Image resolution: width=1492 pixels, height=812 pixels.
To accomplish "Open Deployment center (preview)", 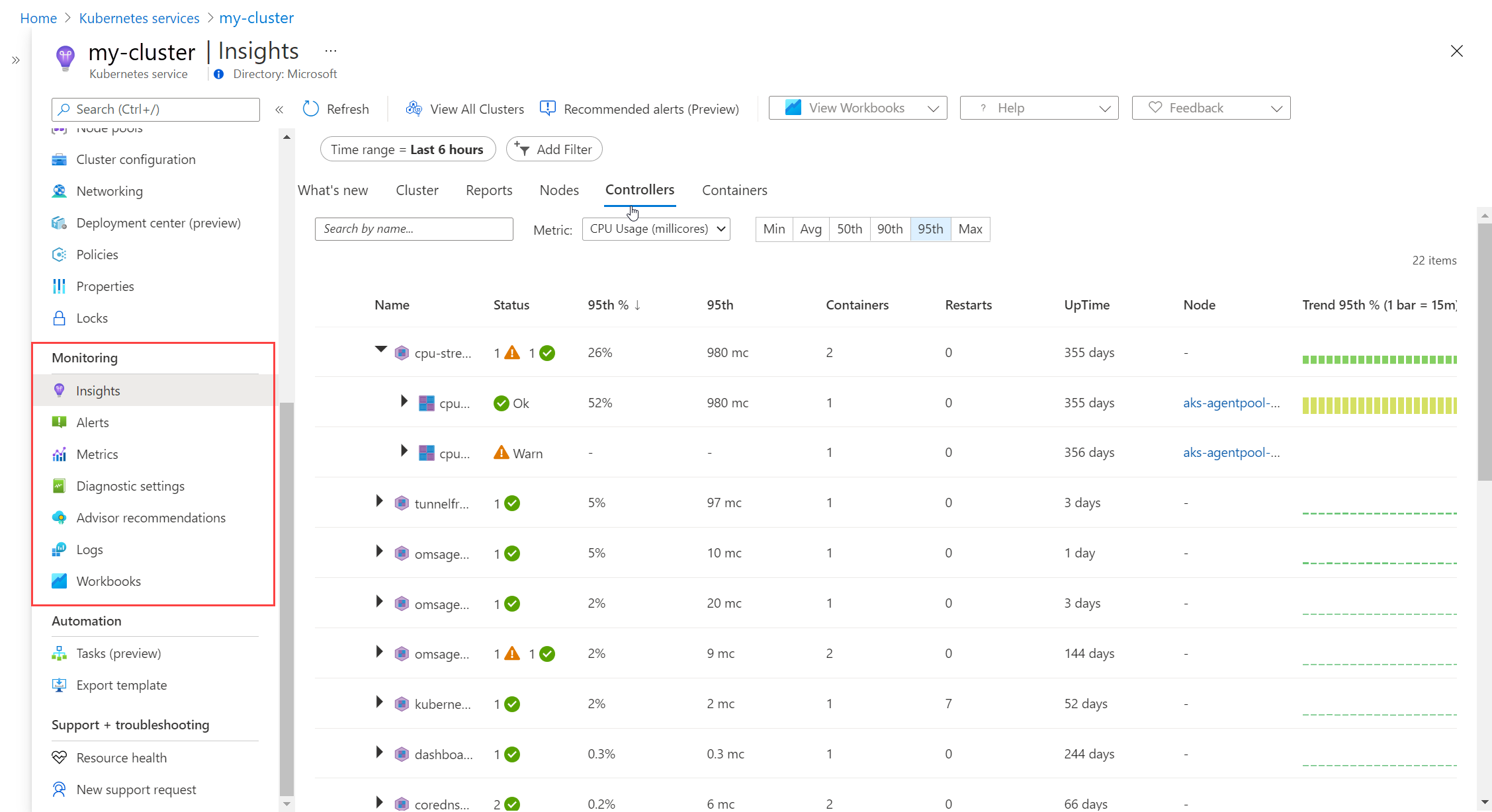I will [x=158, y=223].
